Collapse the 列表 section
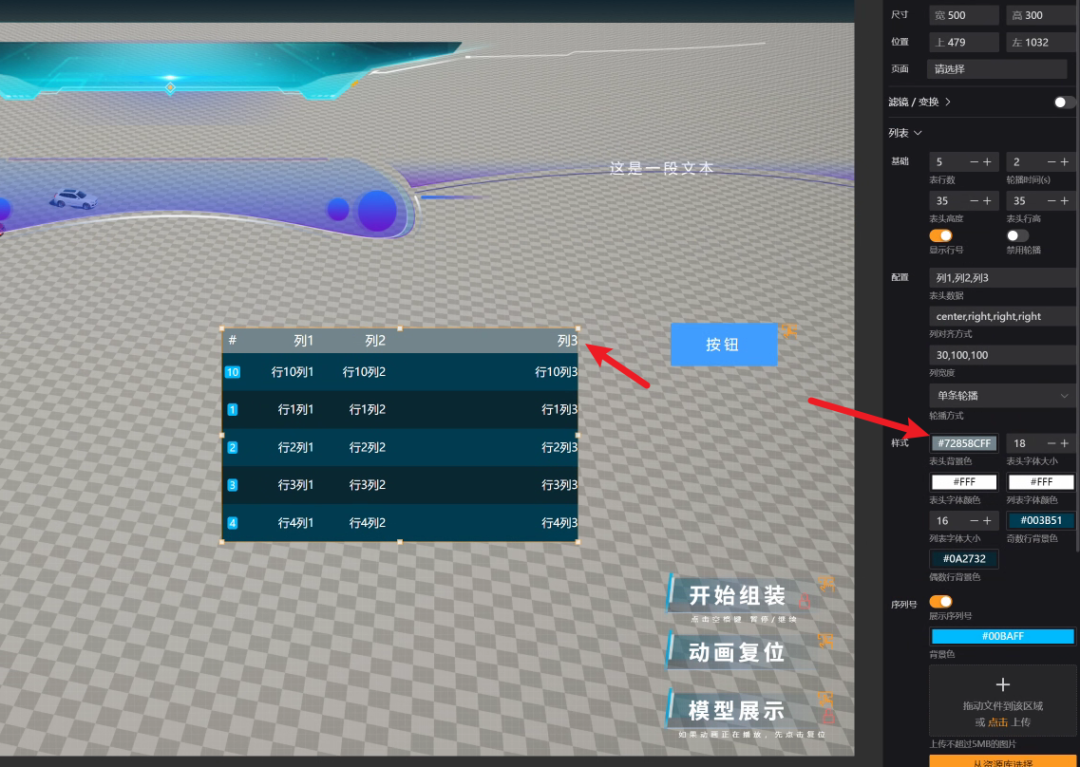Image resolution: width=1080 pixels, height=767 pixels. pos(904,133)
